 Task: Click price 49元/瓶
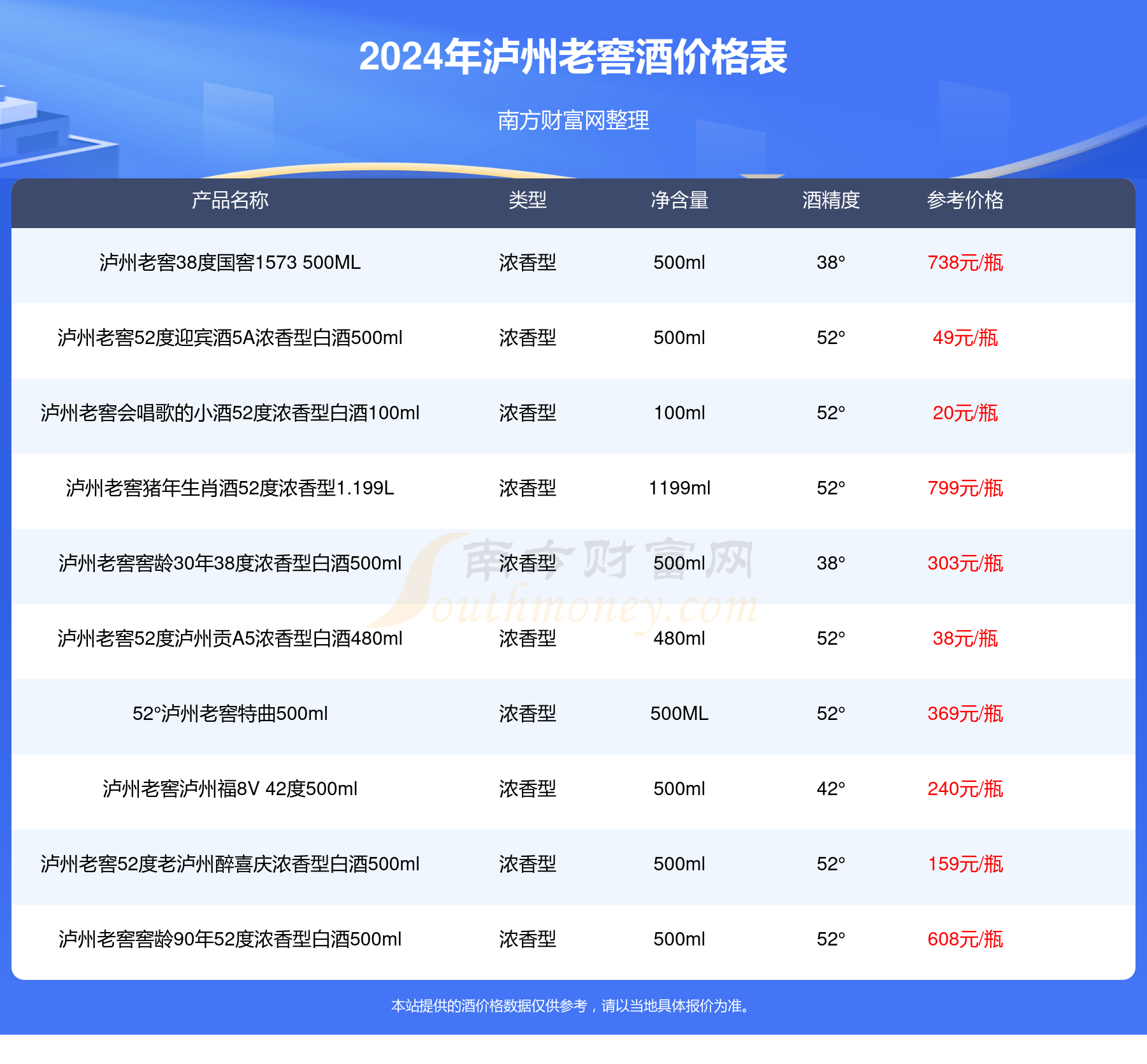965,338
